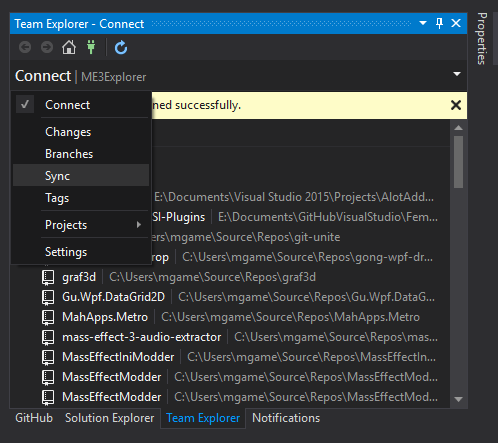Pin the Team Explorer window
The width and height of the screenshot is (498, 443).
coord(439,23)
